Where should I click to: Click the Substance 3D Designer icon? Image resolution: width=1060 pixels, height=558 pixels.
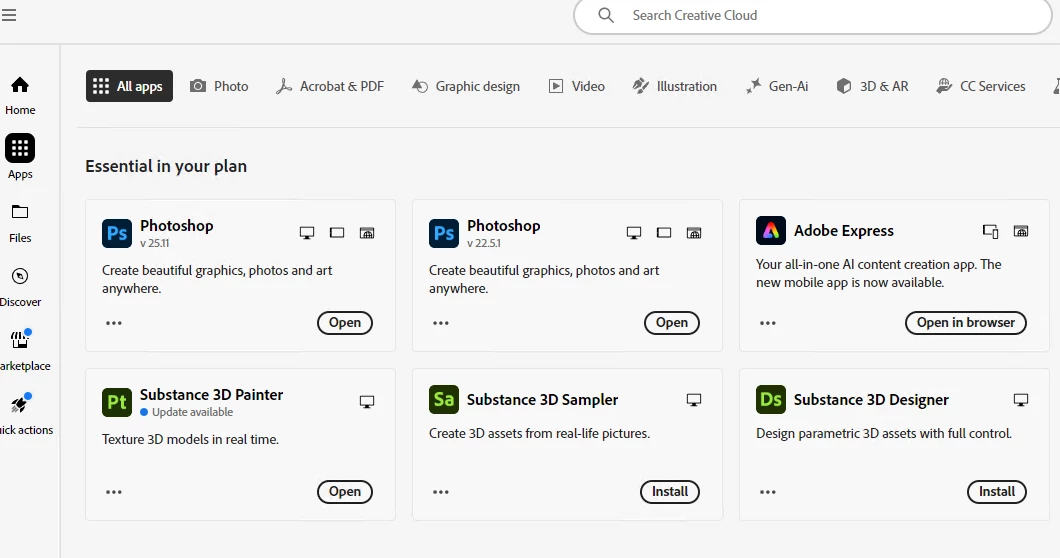(771, 400)
